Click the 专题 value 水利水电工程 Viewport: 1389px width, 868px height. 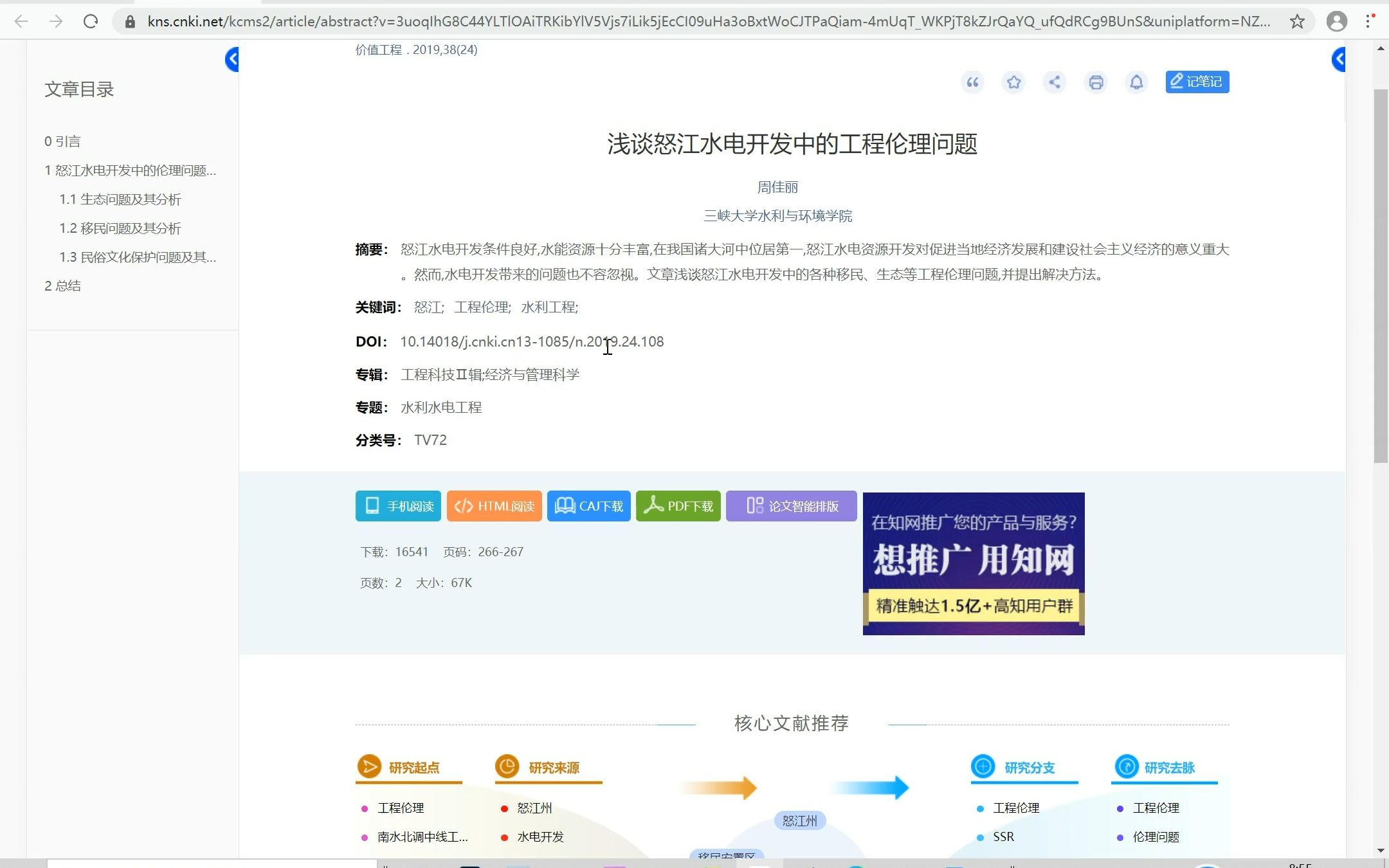point(441,408)
